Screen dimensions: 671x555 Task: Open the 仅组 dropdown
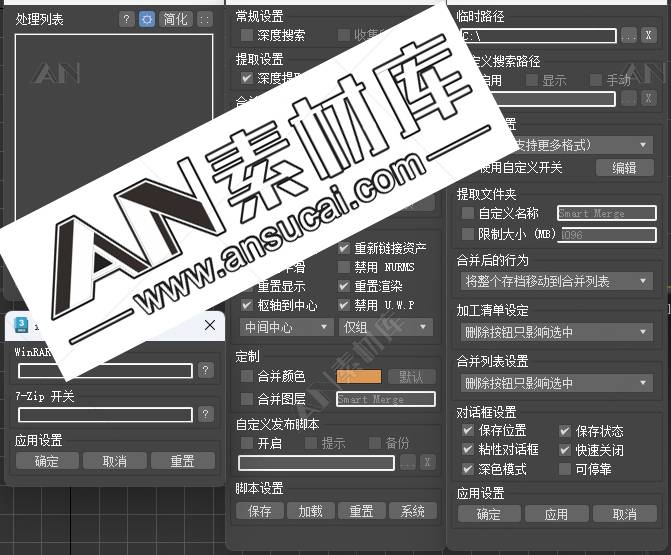385,327
